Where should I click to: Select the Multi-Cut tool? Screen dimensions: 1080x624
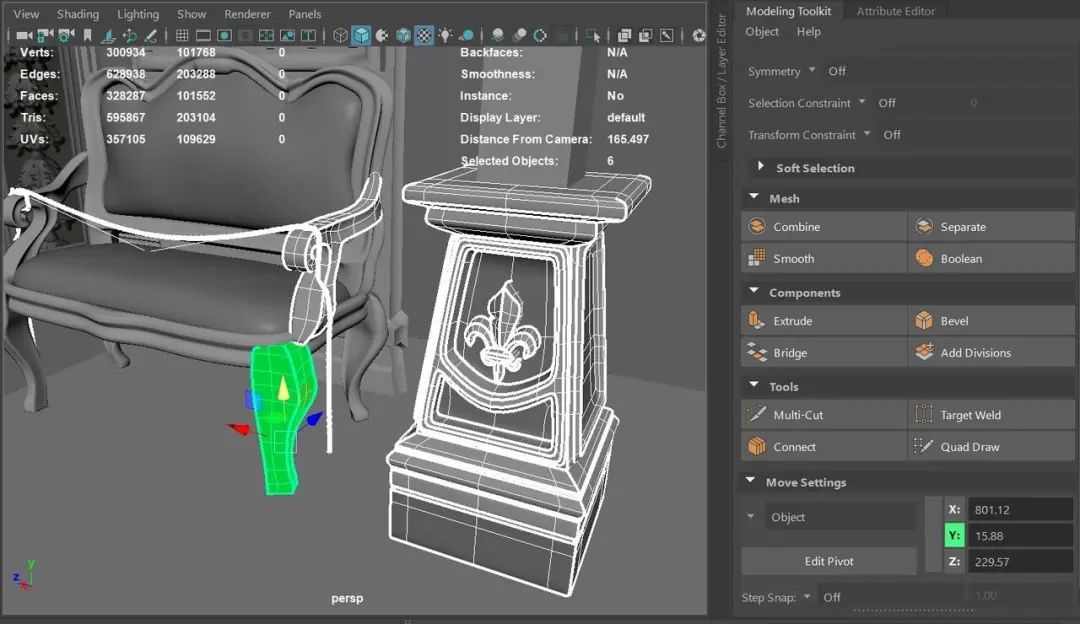click(756, 415)
